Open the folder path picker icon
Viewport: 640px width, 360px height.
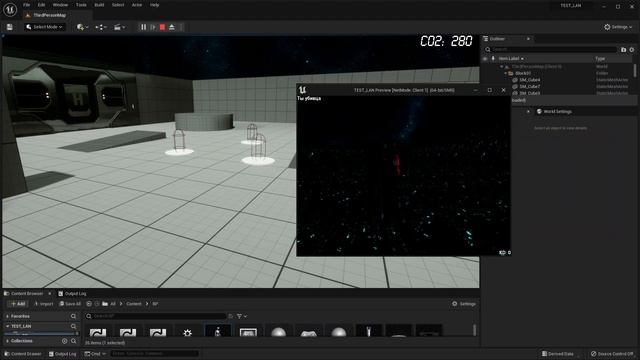coord(105,304)
